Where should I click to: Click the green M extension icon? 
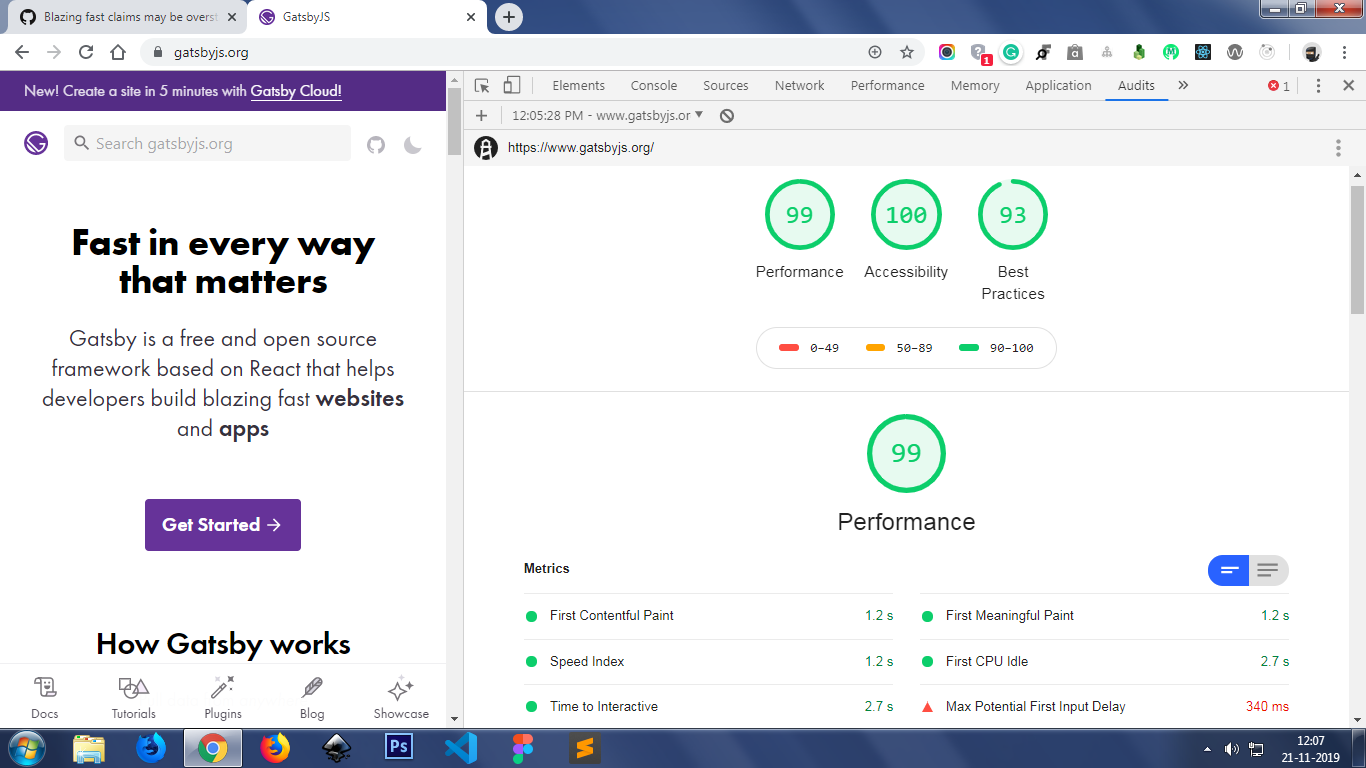[x=1171, y=52]
